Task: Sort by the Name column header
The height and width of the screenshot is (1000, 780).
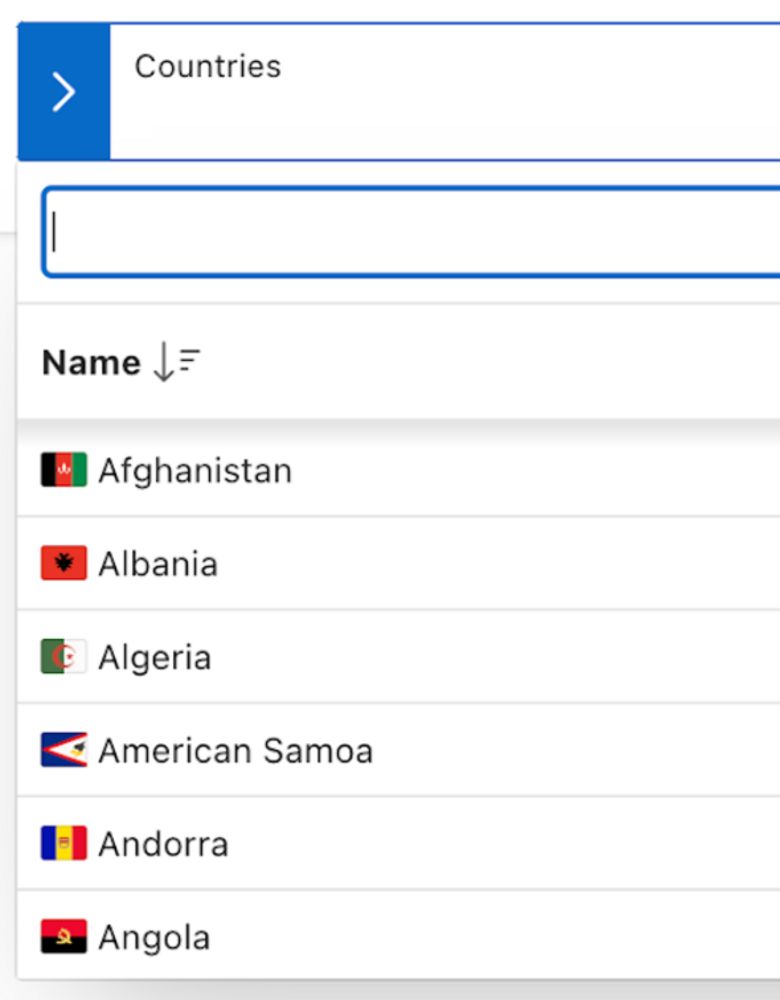Action: click(x=91, y=363)
